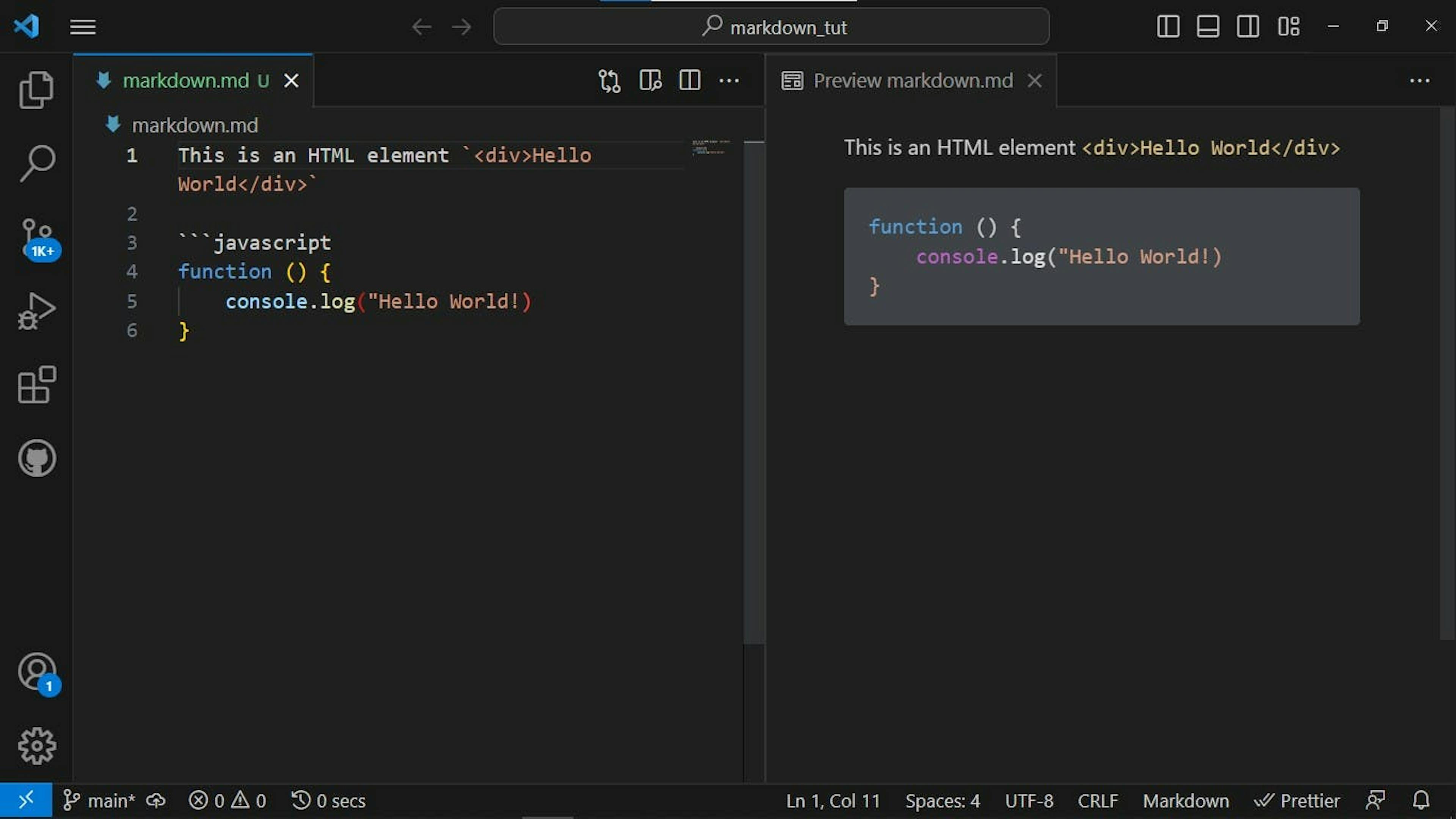Click the rendered code block in preview
The width and height of the screenshot is (1456, 819).
1101,256
